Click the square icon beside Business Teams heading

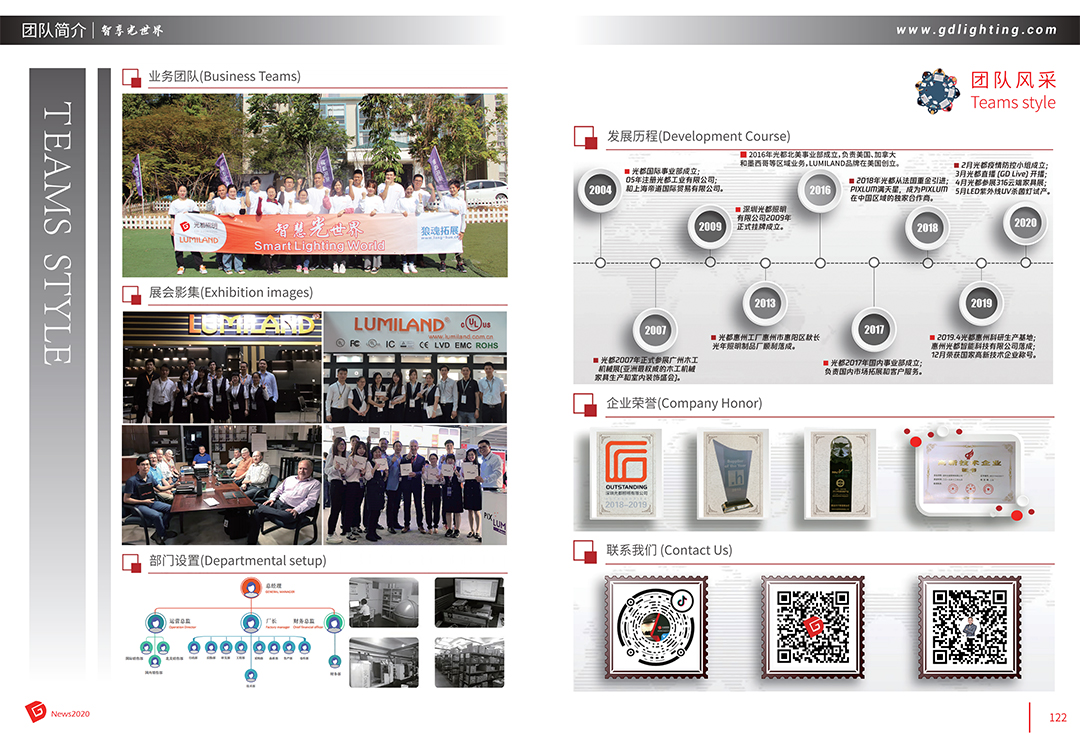(x=131, y=77)
